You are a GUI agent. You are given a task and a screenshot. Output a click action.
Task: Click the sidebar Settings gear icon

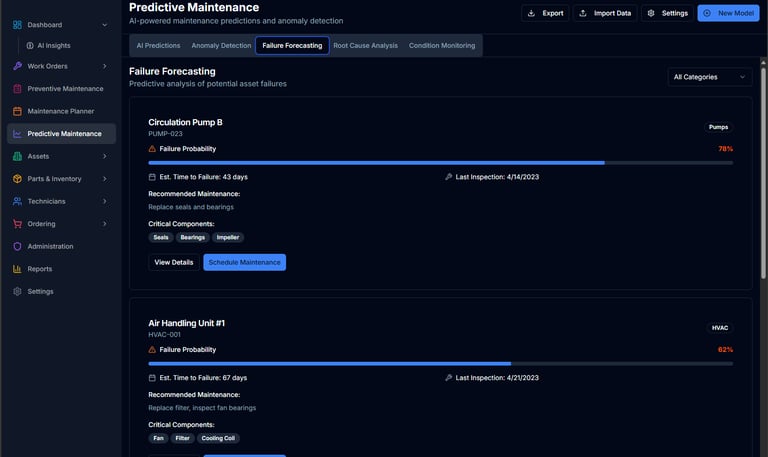point(18,291)
